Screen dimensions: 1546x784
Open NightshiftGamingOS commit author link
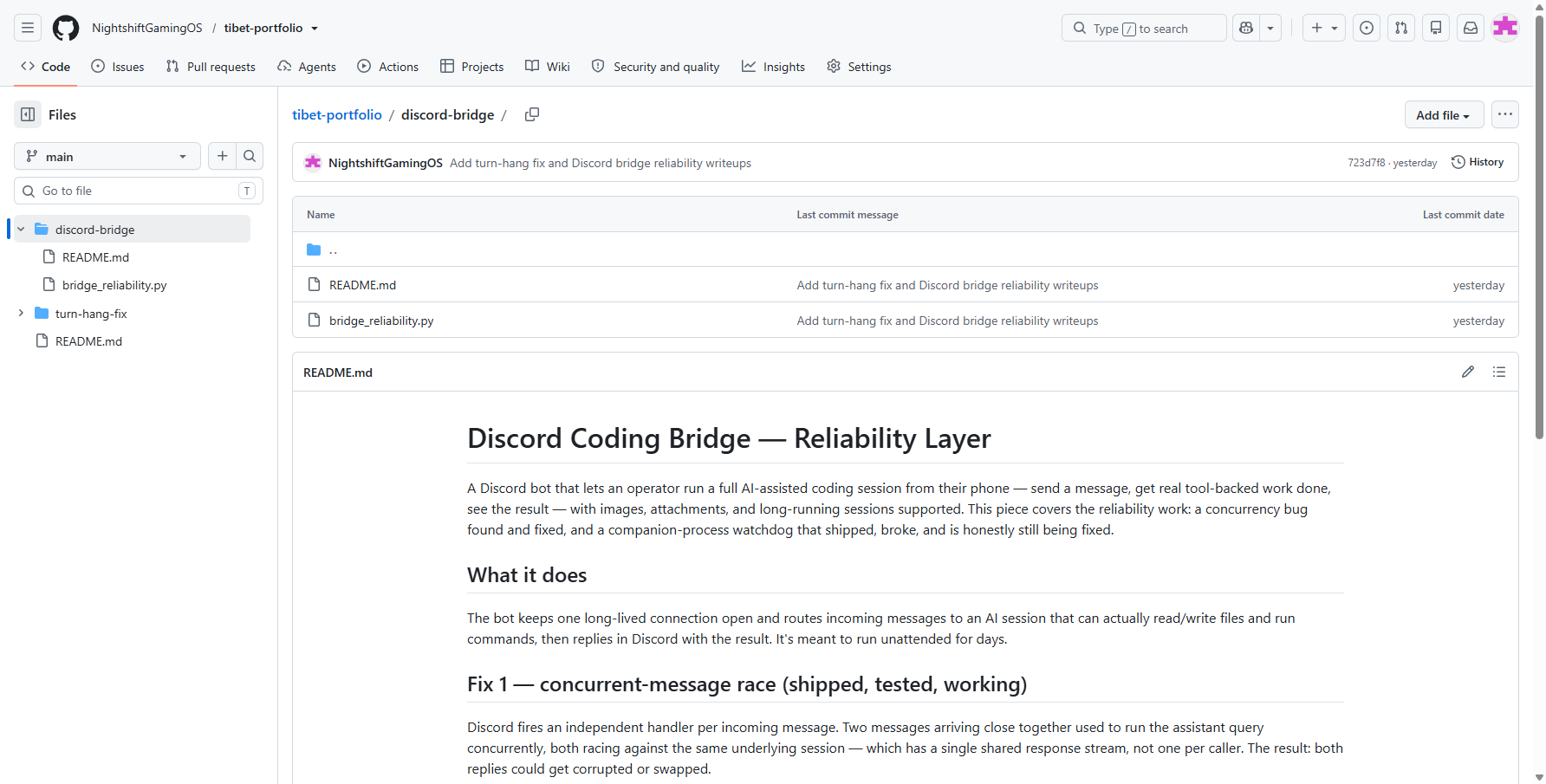pos(386,163)
